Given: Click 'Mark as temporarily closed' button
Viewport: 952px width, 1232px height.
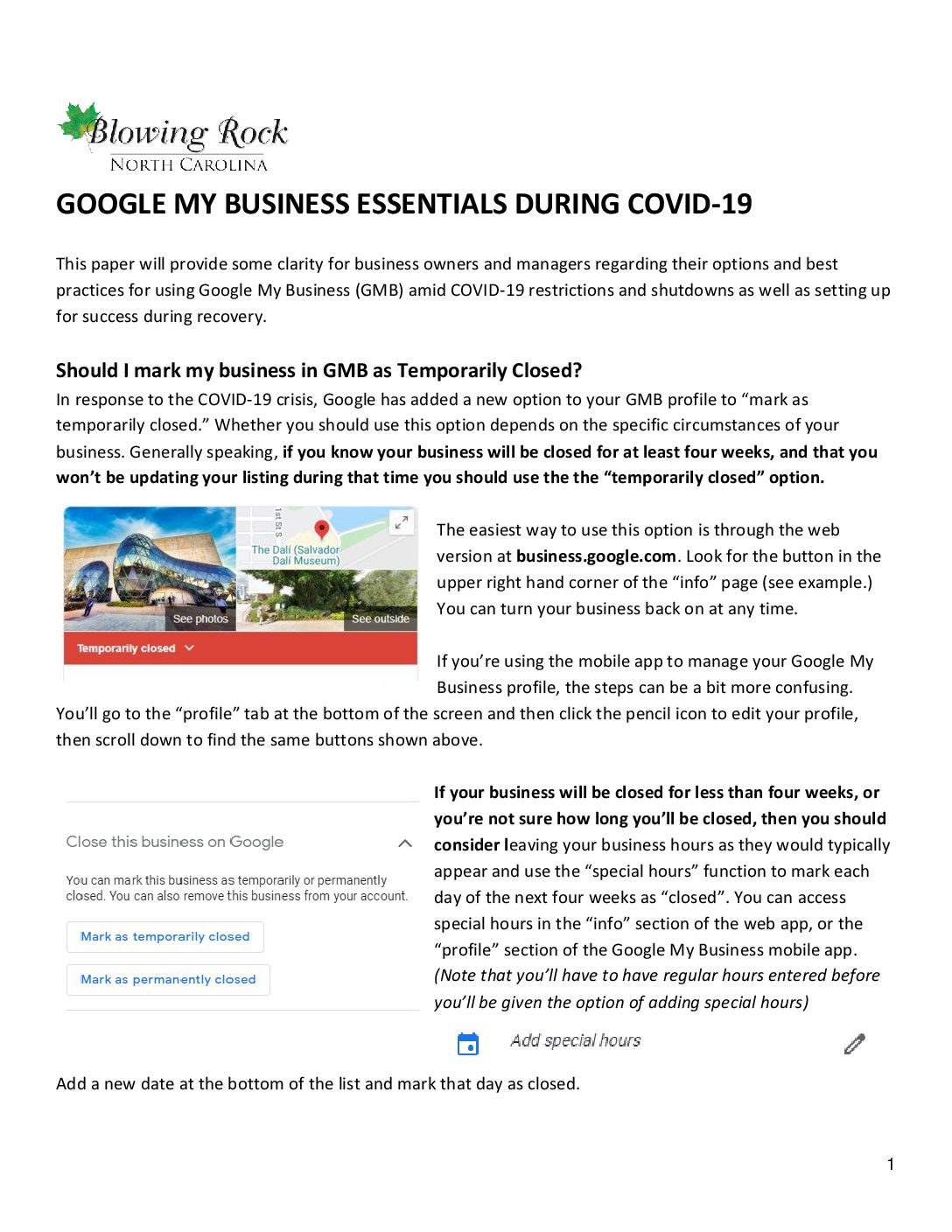Looking at the screenshot, I should (x=165, y=936).
